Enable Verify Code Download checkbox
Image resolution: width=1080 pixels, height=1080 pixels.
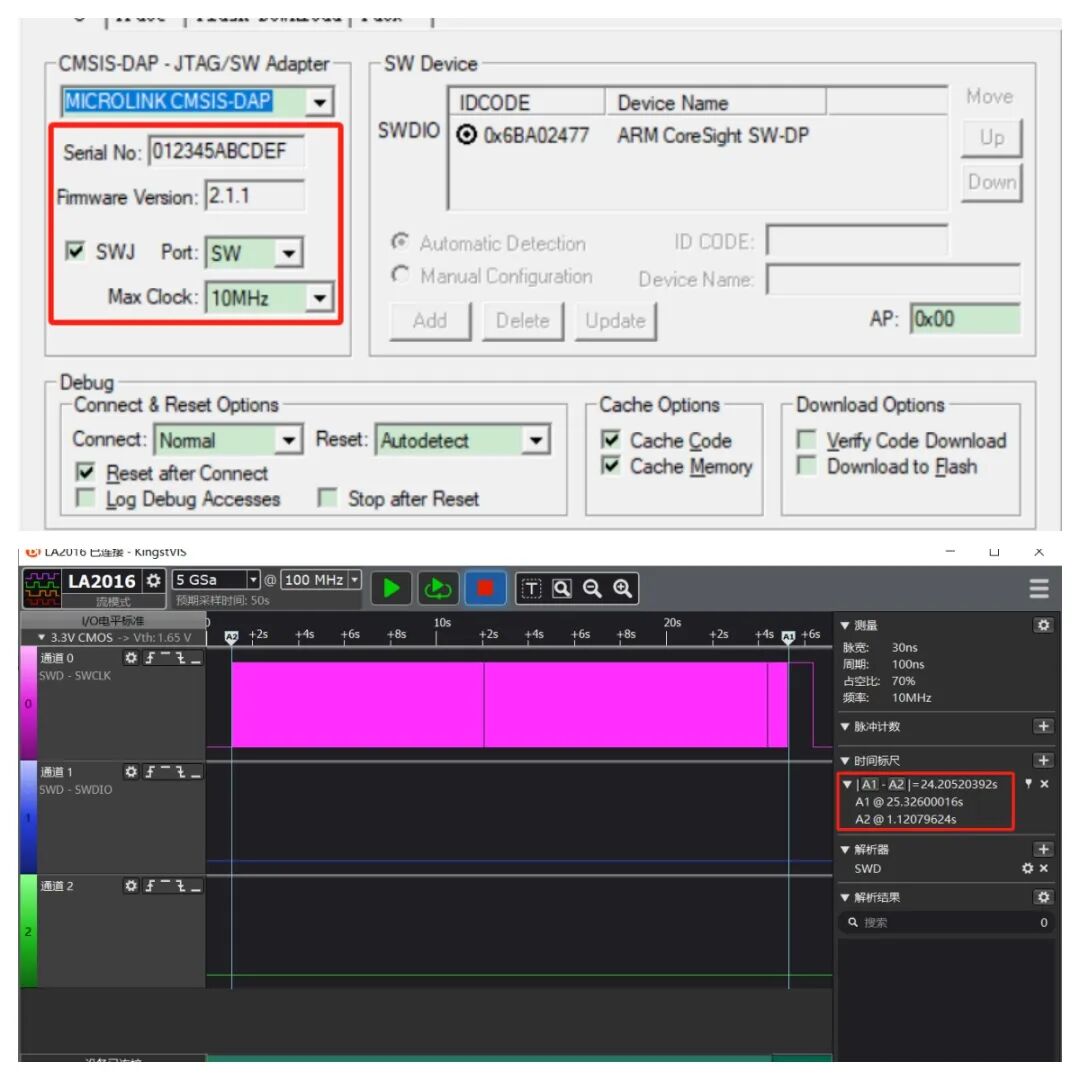[806, 439]
